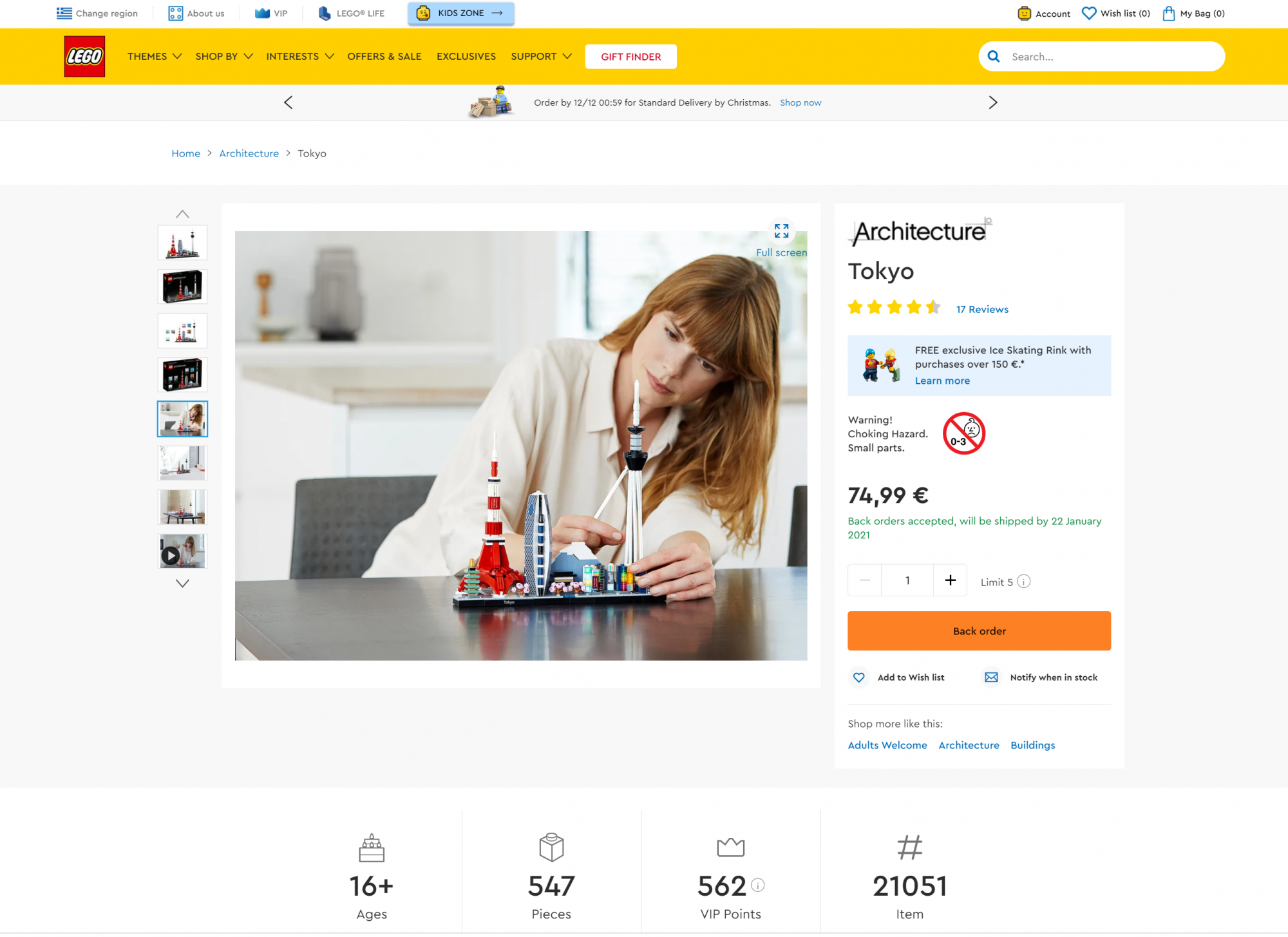Viewport: 1288px width, 937px height.
Task: Click the main product image
Action: pos(520,446)
